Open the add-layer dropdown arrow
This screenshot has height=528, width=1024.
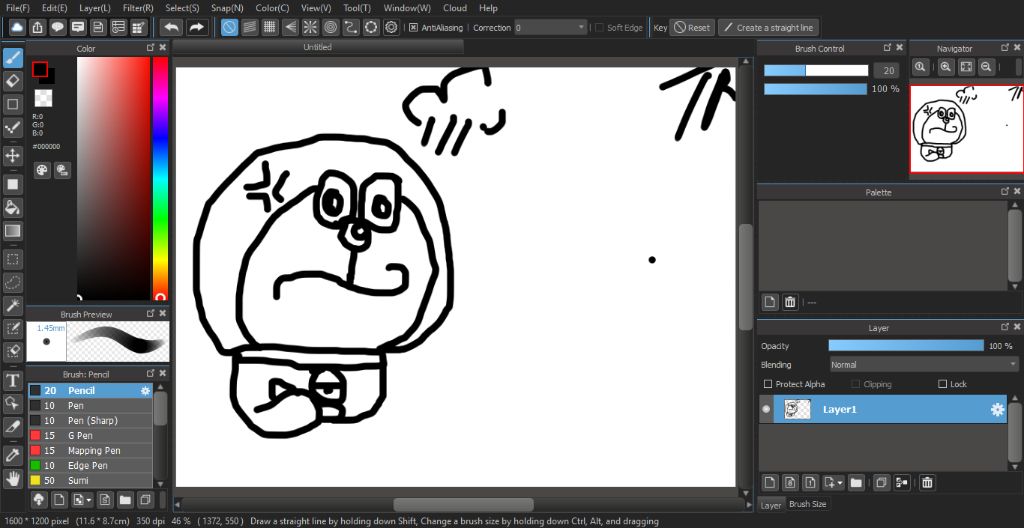840,483
